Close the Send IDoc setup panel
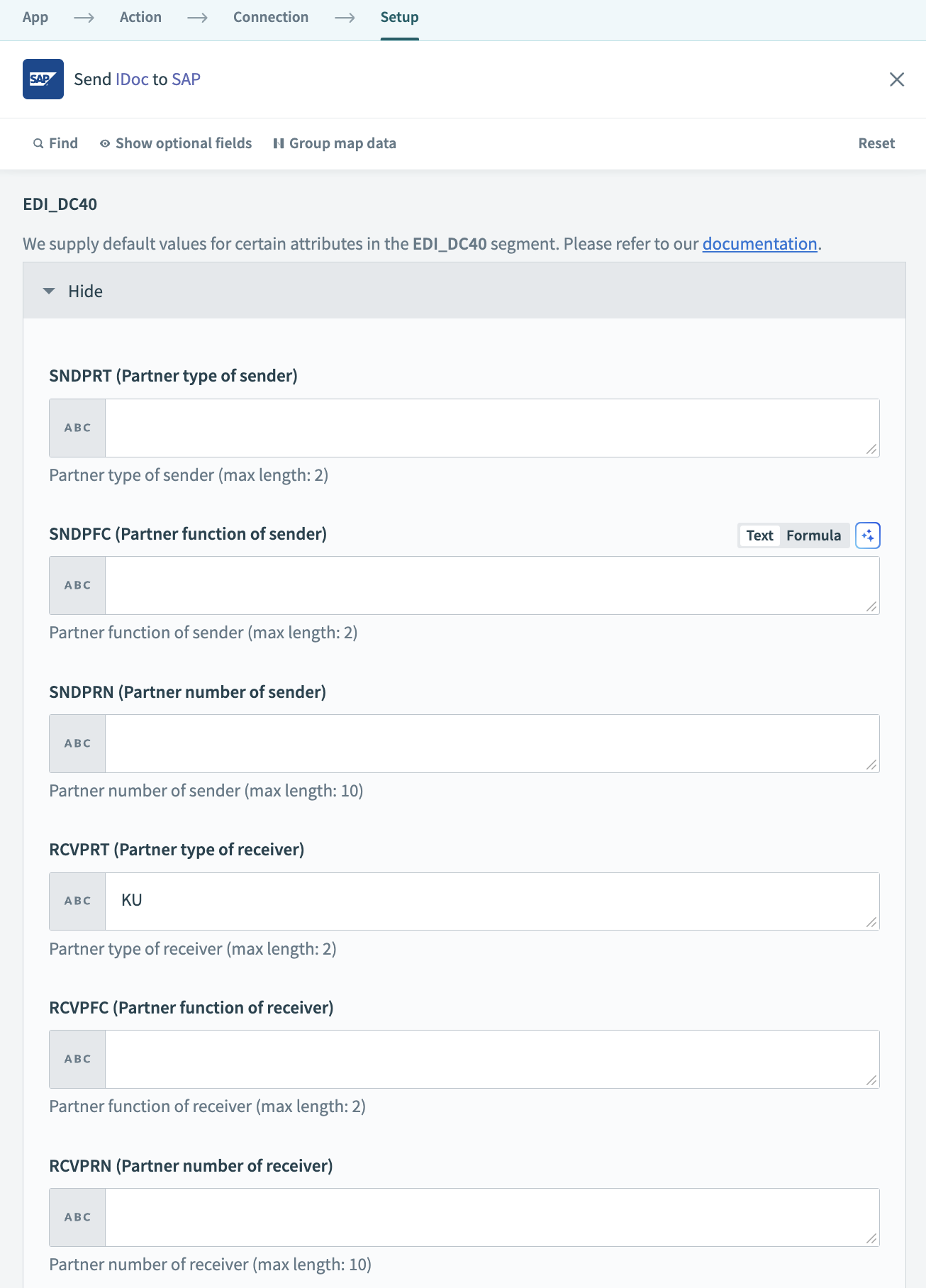Image resolution: width=926 pixels, height=1288 pixels. point(896,79)
